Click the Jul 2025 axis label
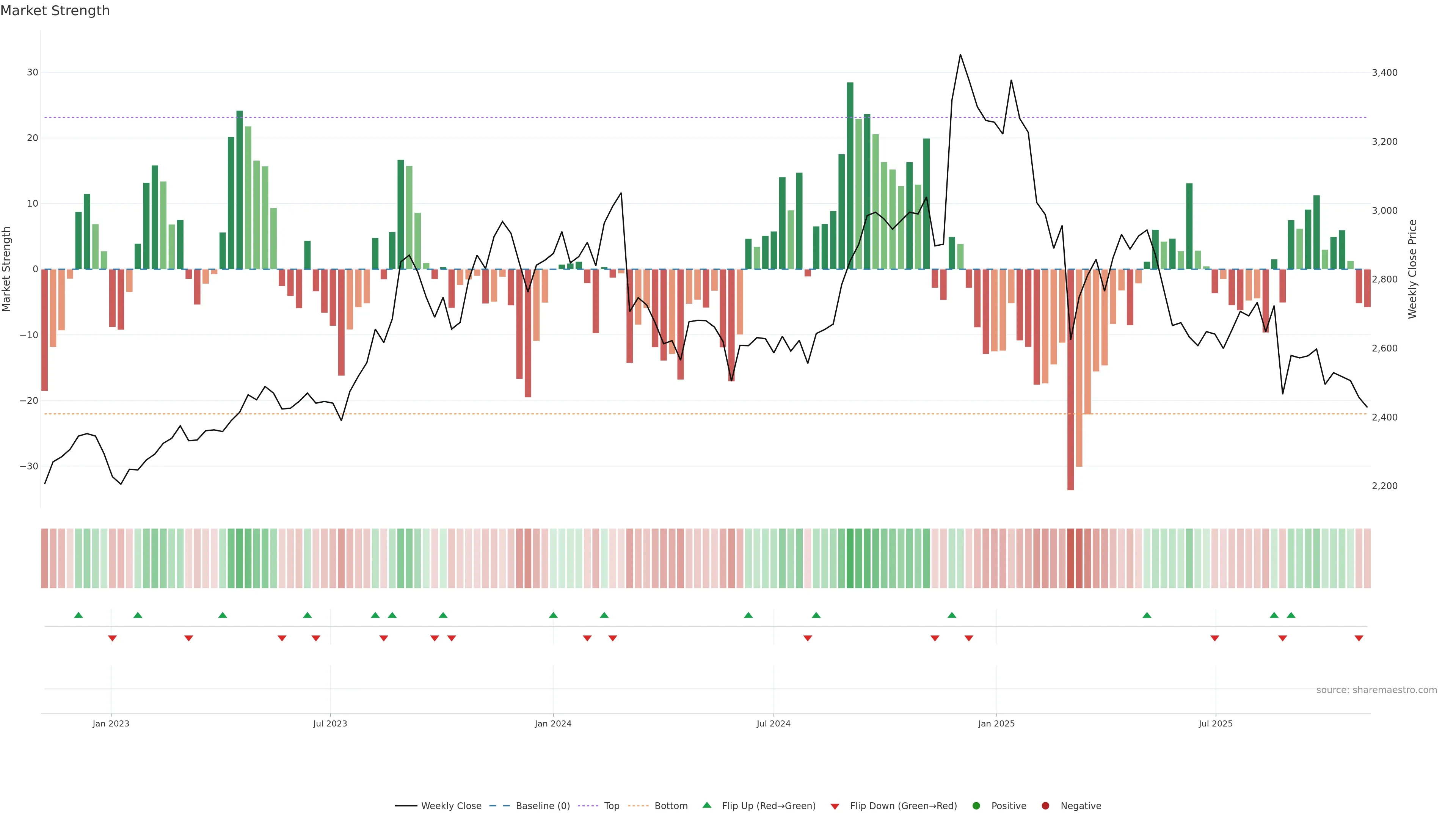The width and height of the screenshot is (1456, 819). (1215, 723)
